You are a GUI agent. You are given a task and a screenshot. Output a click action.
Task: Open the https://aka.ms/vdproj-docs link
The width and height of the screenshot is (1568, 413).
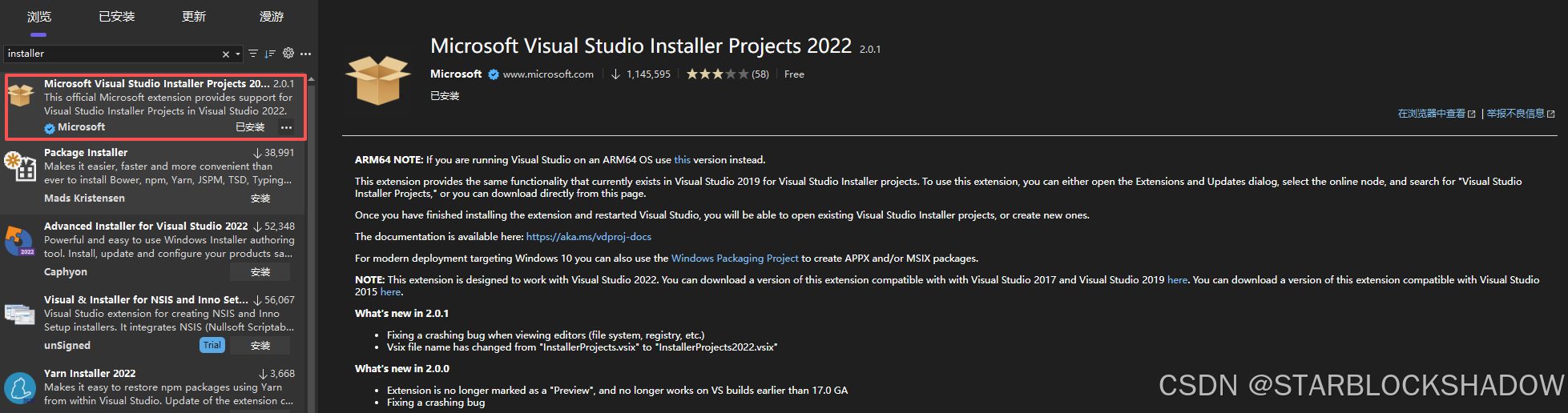click(x=589, y=237)
